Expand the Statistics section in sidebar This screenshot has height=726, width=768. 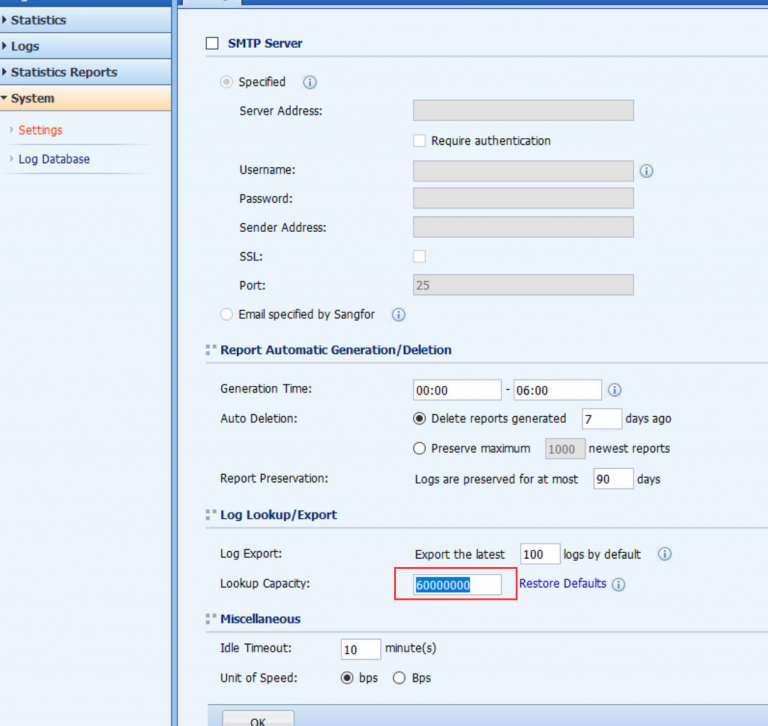38,20
